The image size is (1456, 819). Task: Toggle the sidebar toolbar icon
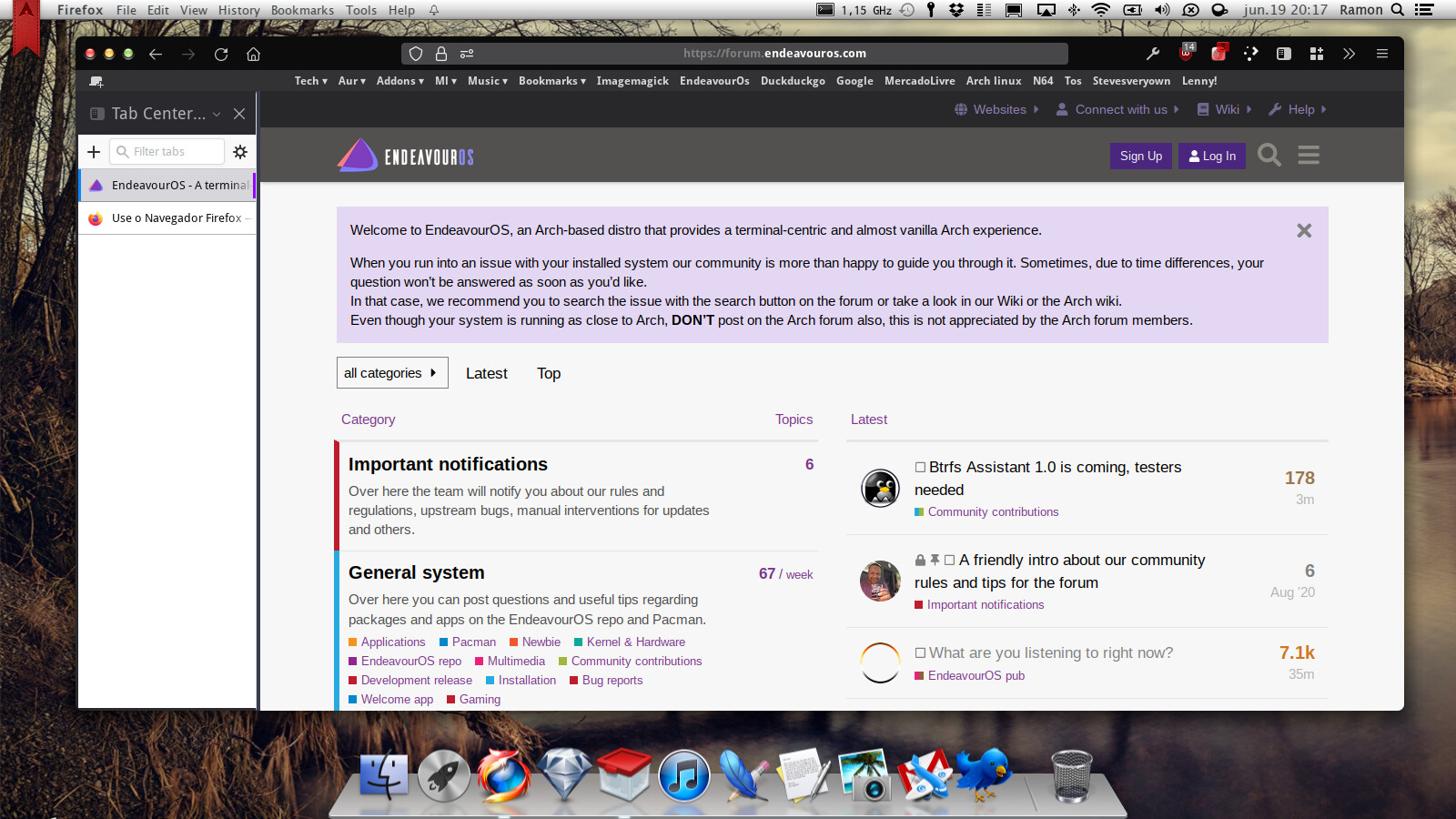click(x=1284, y=54)
